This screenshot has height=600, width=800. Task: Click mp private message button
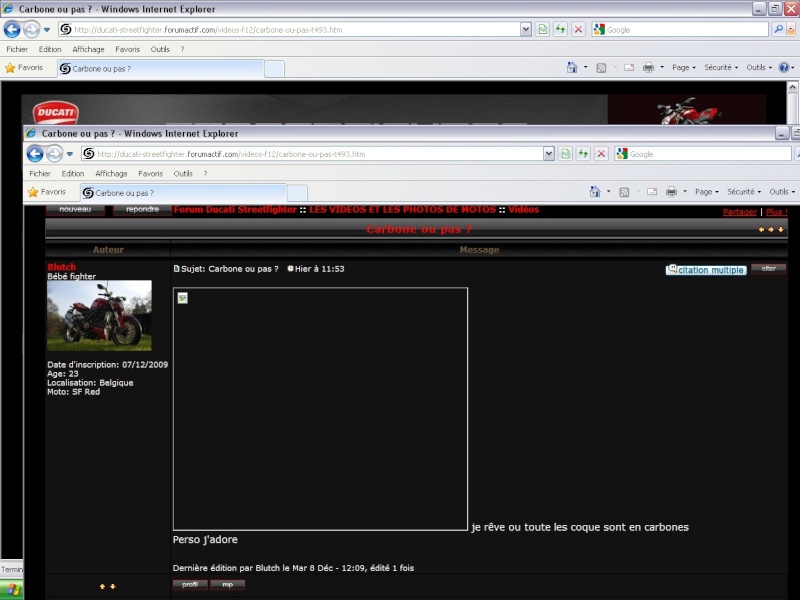(x=228, y=585)
